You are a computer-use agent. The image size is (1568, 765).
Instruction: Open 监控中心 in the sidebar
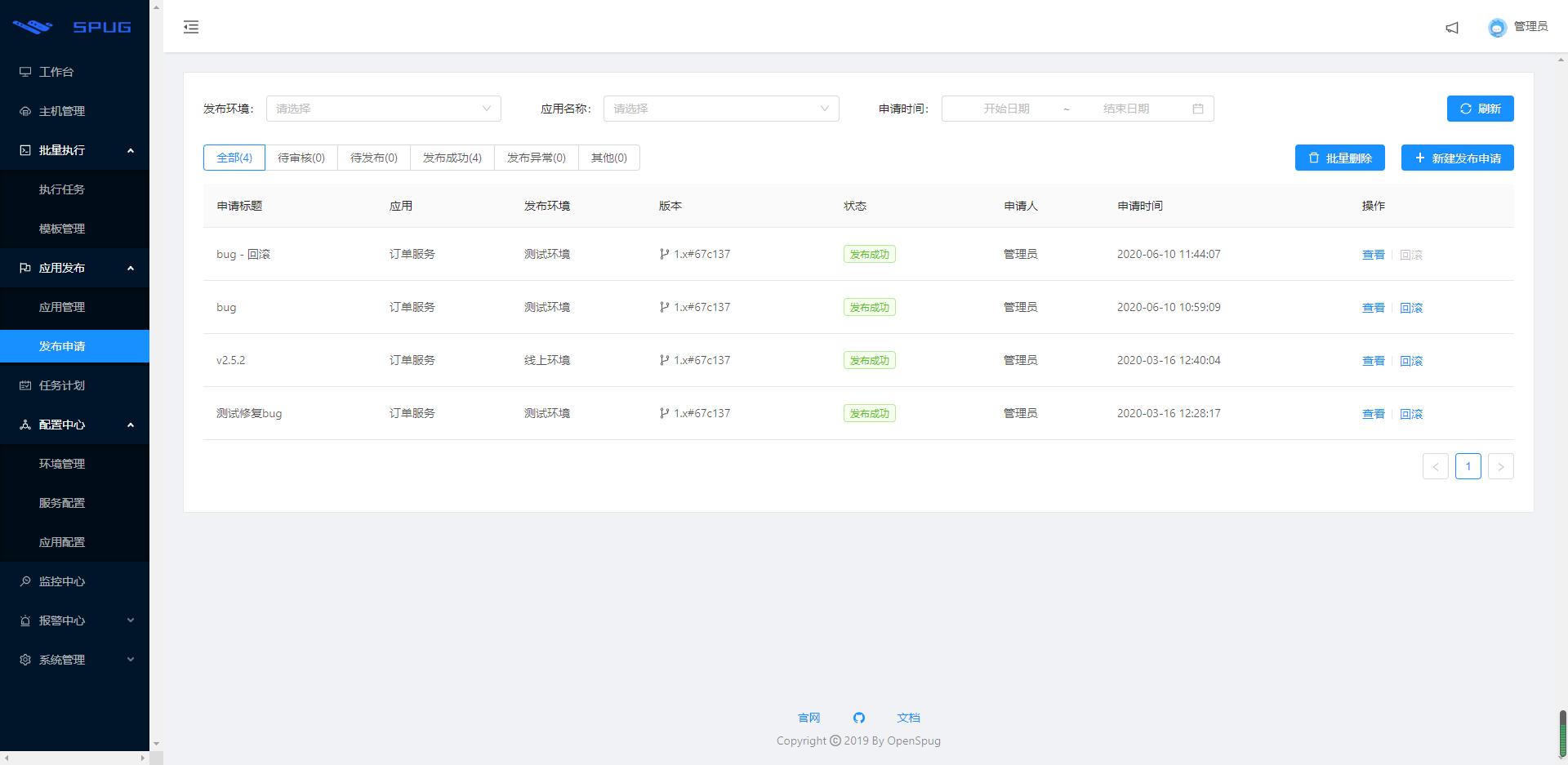coord(61,581)
